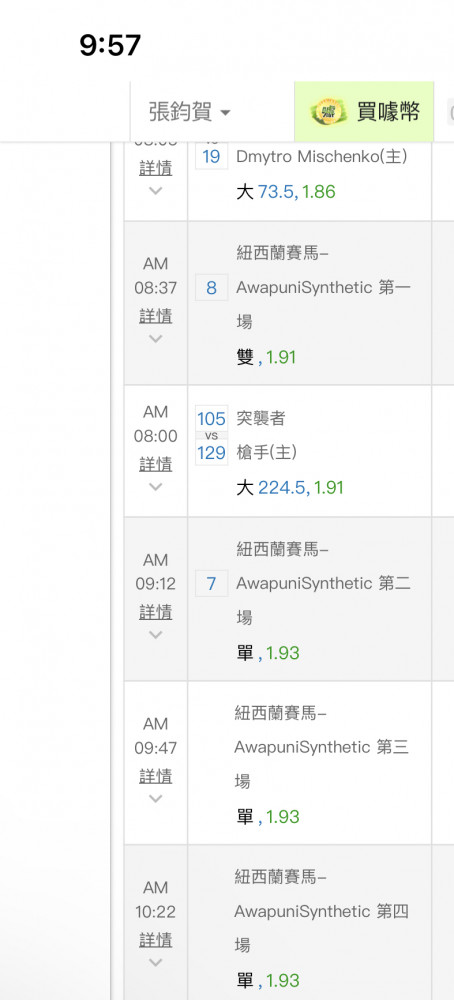Expand chevron under AM 08:00 詳情

[x=156, y=487]
